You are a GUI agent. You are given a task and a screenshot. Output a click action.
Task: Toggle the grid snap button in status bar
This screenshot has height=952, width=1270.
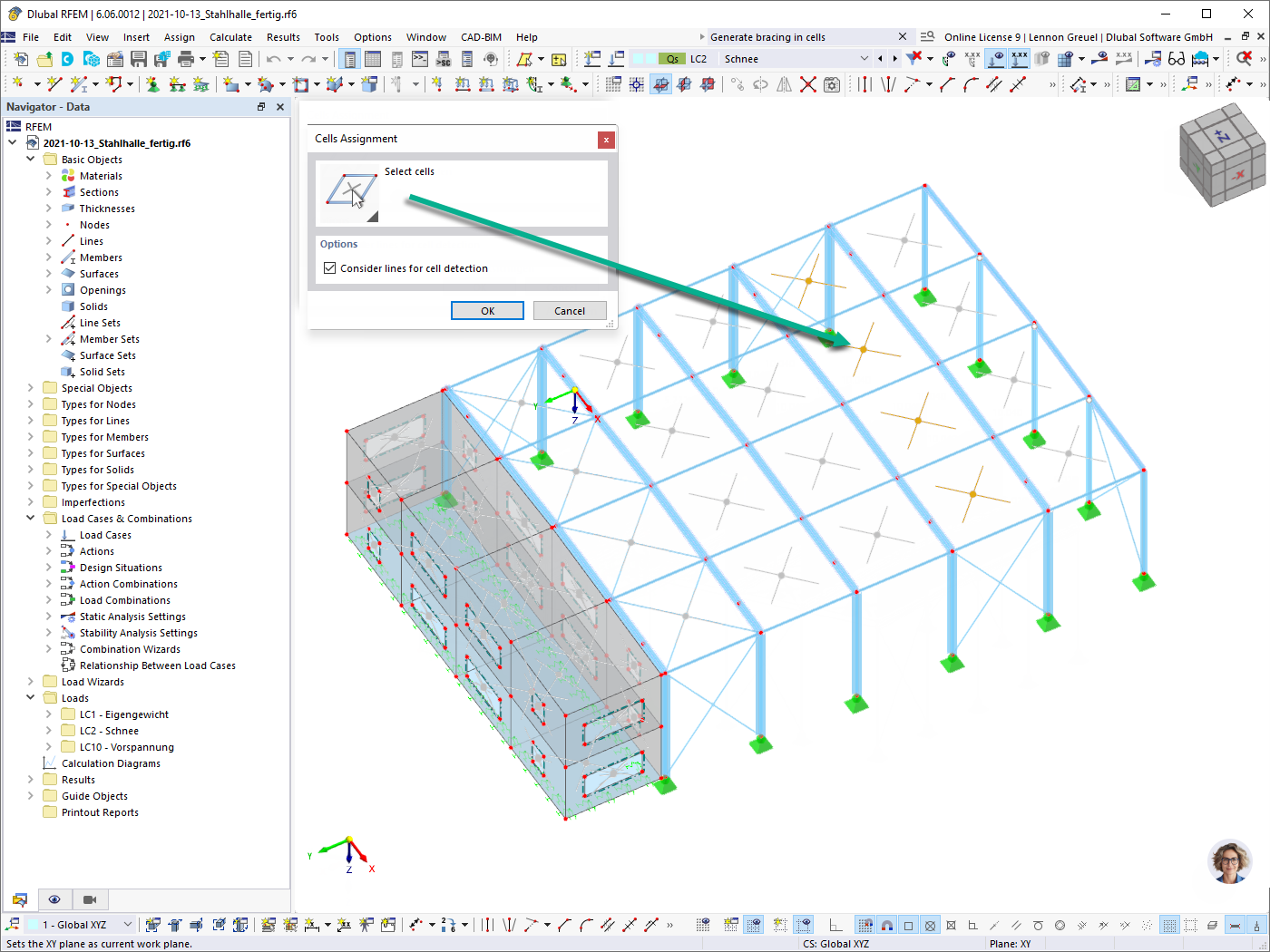[x=865, y=925]
